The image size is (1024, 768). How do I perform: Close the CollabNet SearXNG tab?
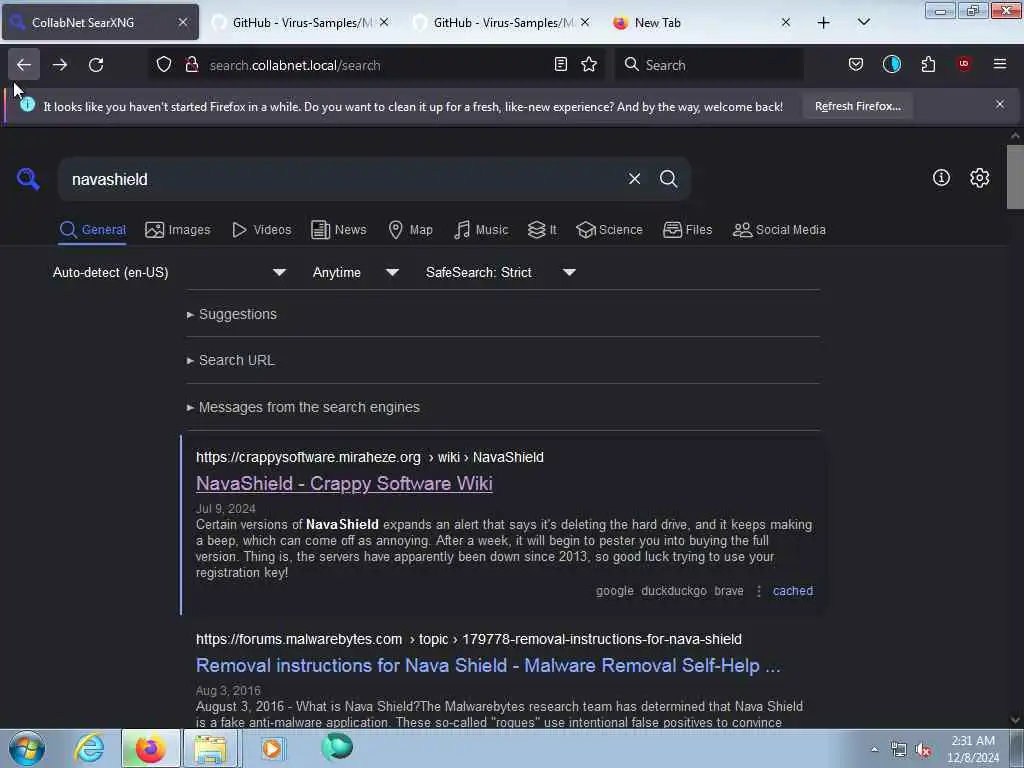[183, 23]
